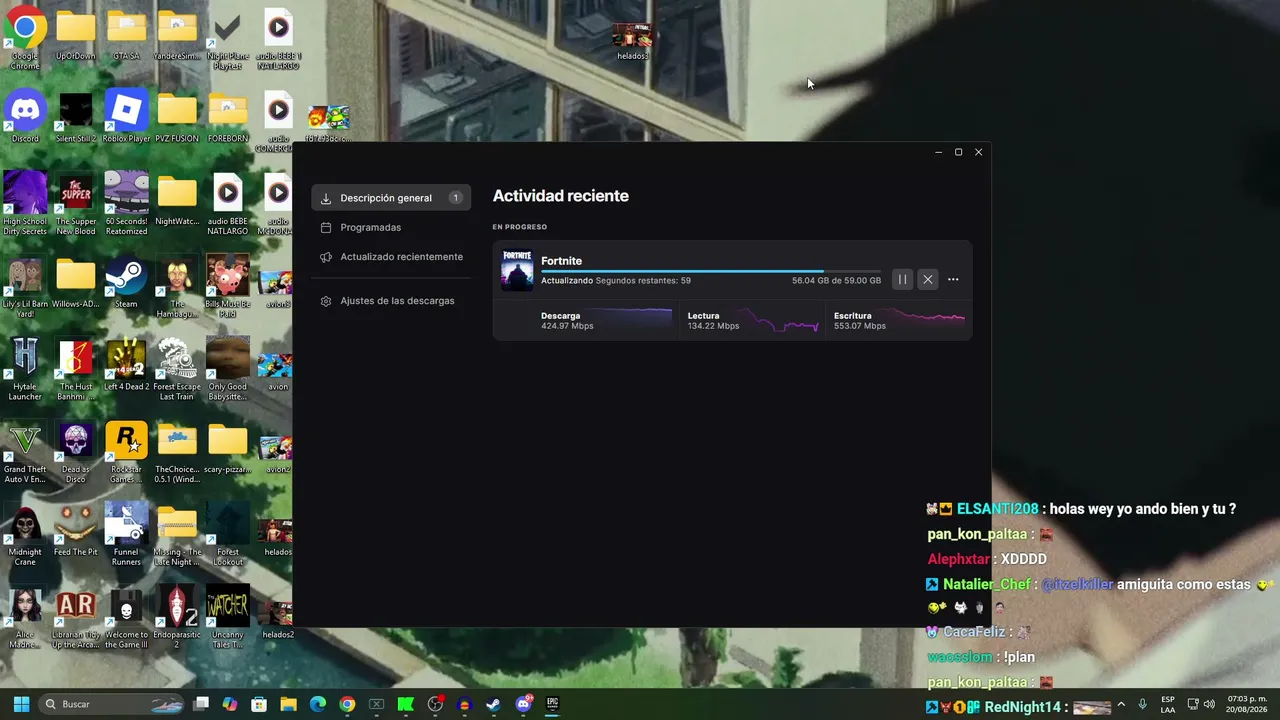Cancel the Fortnite download
The width and height of the screenshot is (1280, 720).
(x=928, y=280)
